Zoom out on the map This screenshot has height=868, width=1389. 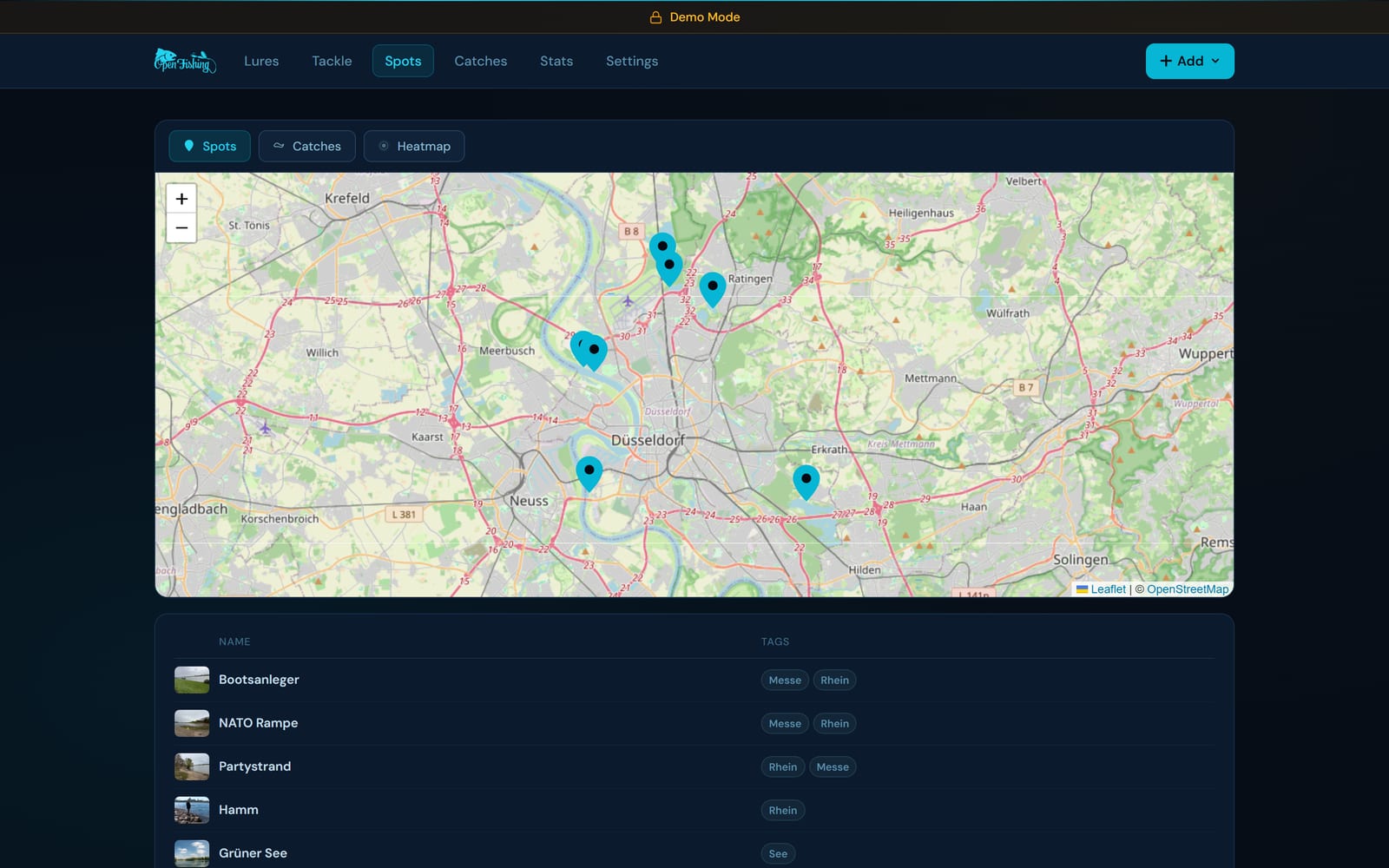click(181, 227)
